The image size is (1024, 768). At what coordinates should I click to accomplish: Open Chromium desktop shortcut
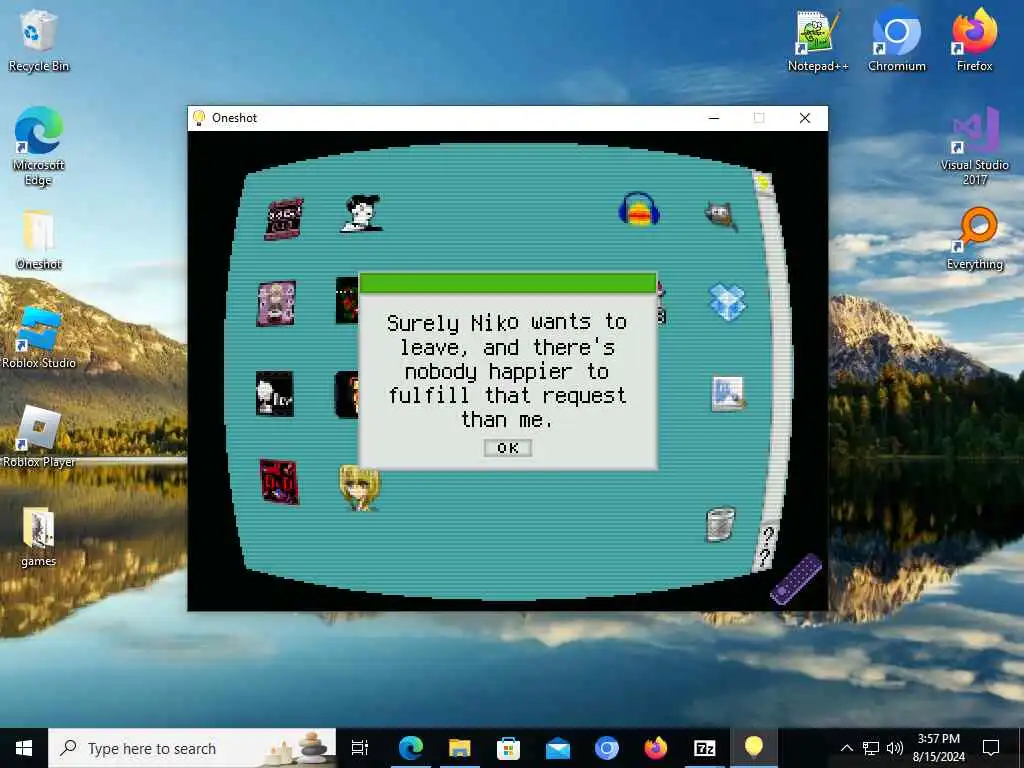897,40
